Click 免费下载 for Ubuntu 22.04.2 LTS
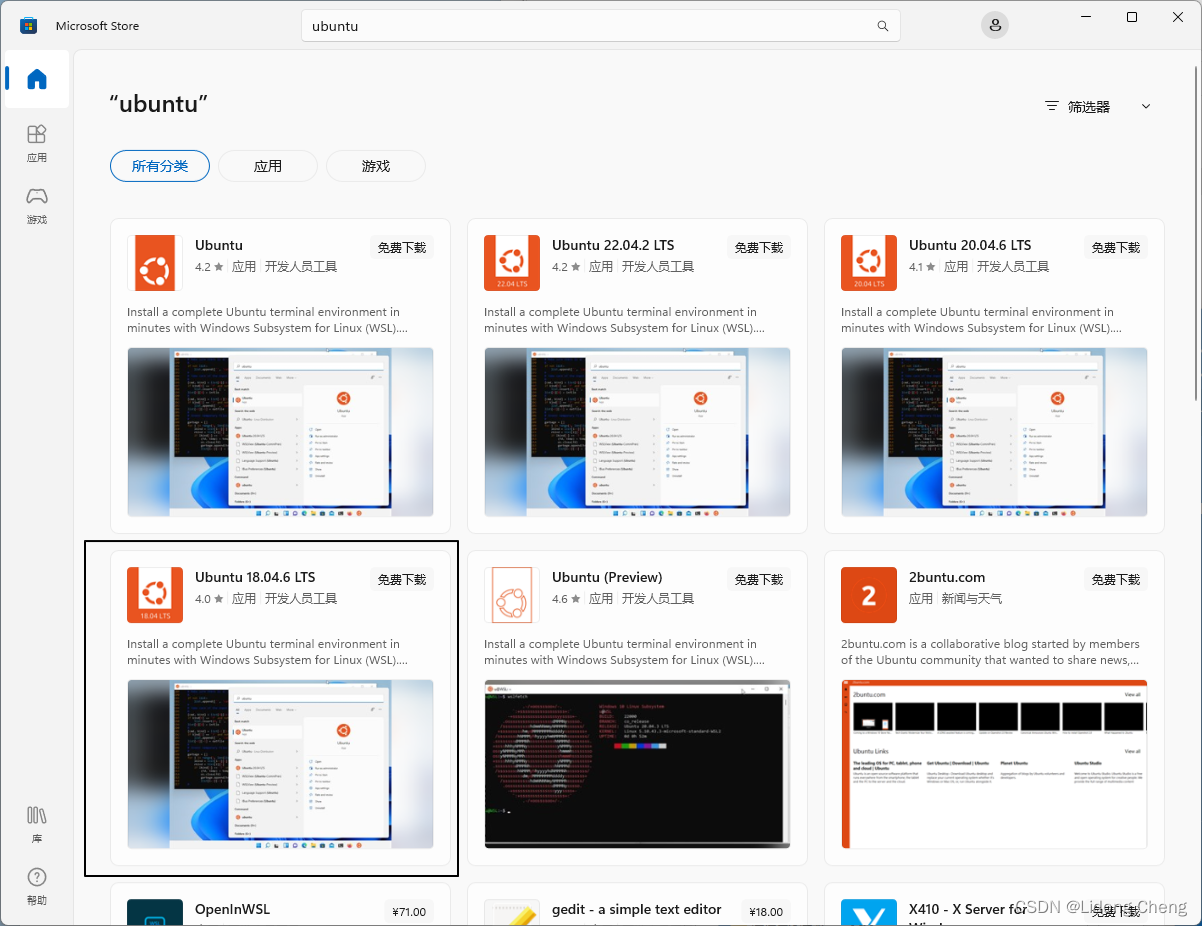The width and height of the screenshot is (1202, 926). click(759, 247)
